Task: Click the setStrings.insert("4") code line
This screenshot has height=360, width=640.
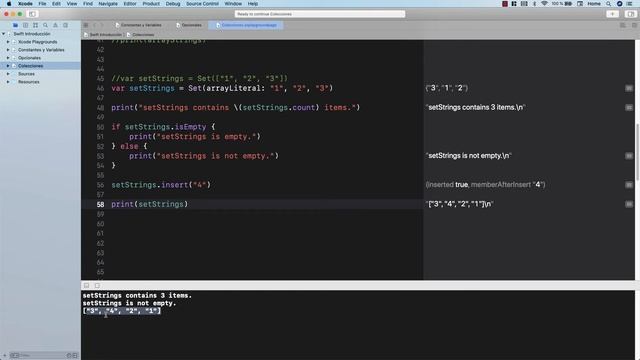Action: 161,185
